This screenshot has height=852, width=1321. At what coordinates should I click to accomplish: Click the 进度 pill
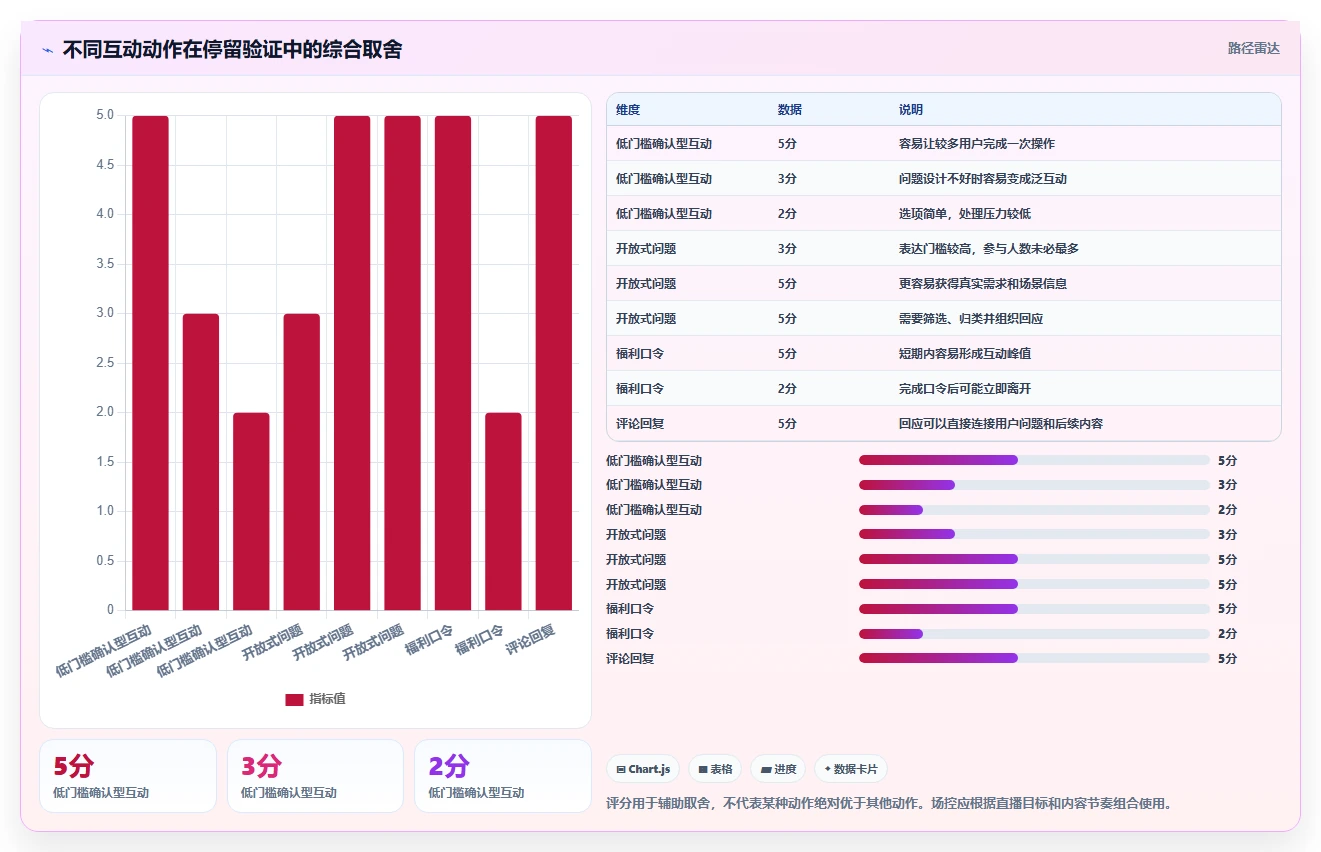[778, 769]
